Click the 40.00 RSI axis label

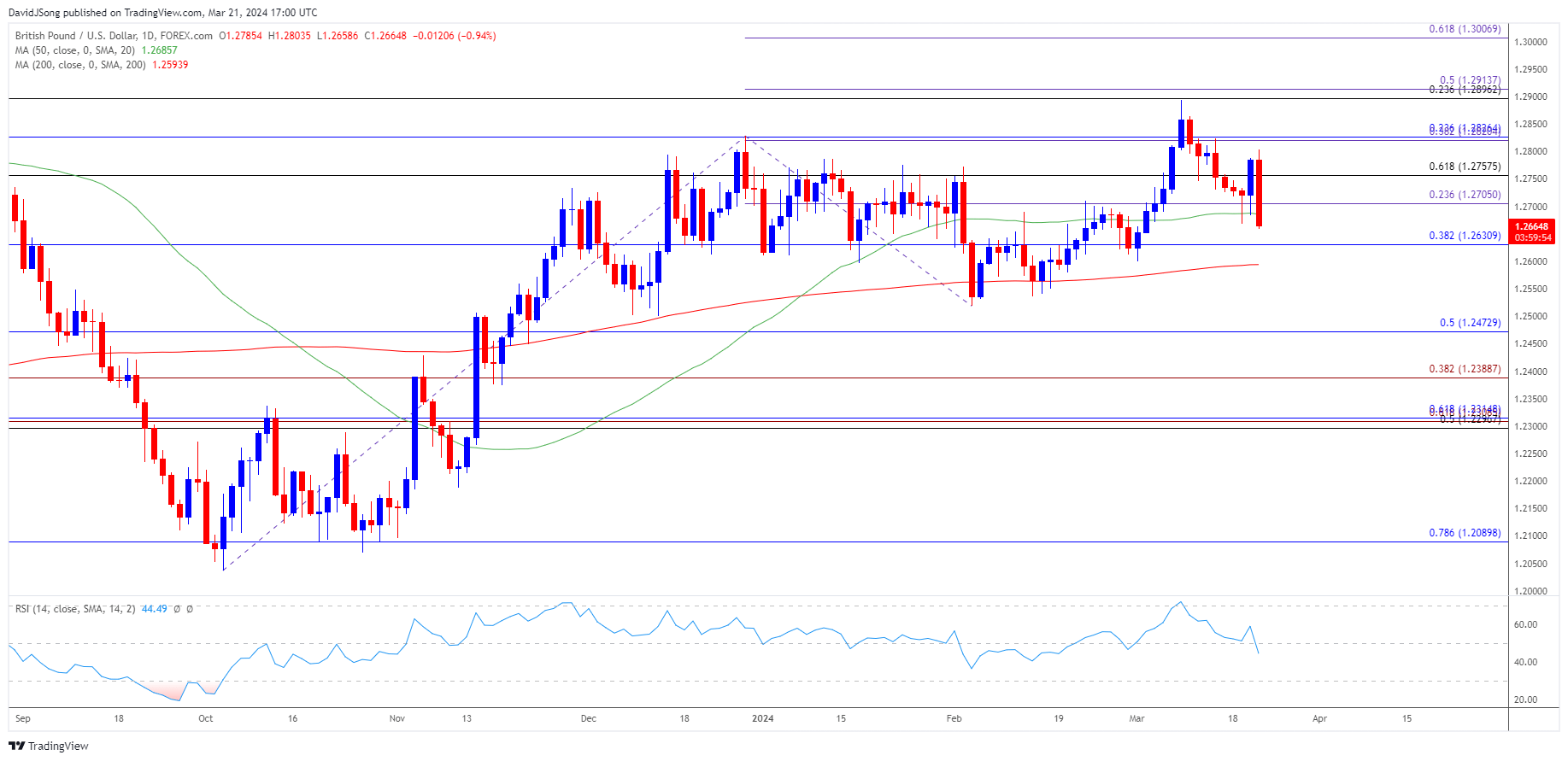point(1526,662)
